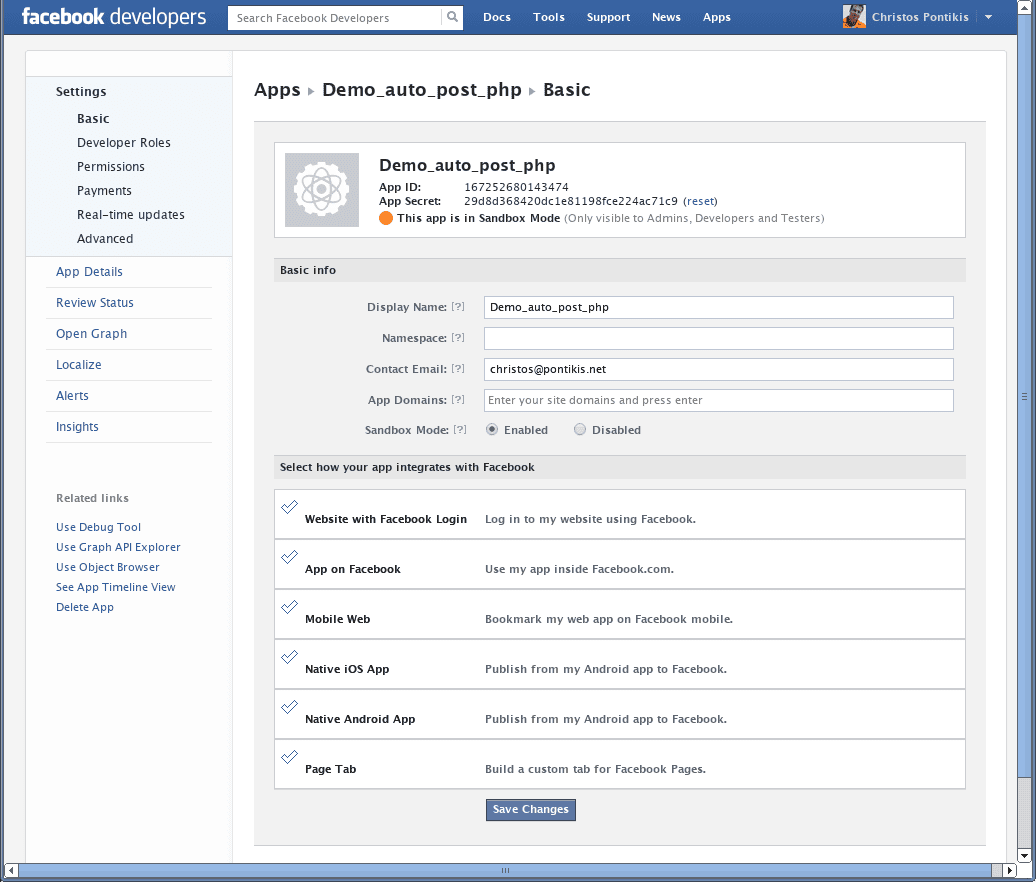The image size is (1036, 882).
Task: Click checkmark icon beside App on Facebook
Action: tap(289, 557)
